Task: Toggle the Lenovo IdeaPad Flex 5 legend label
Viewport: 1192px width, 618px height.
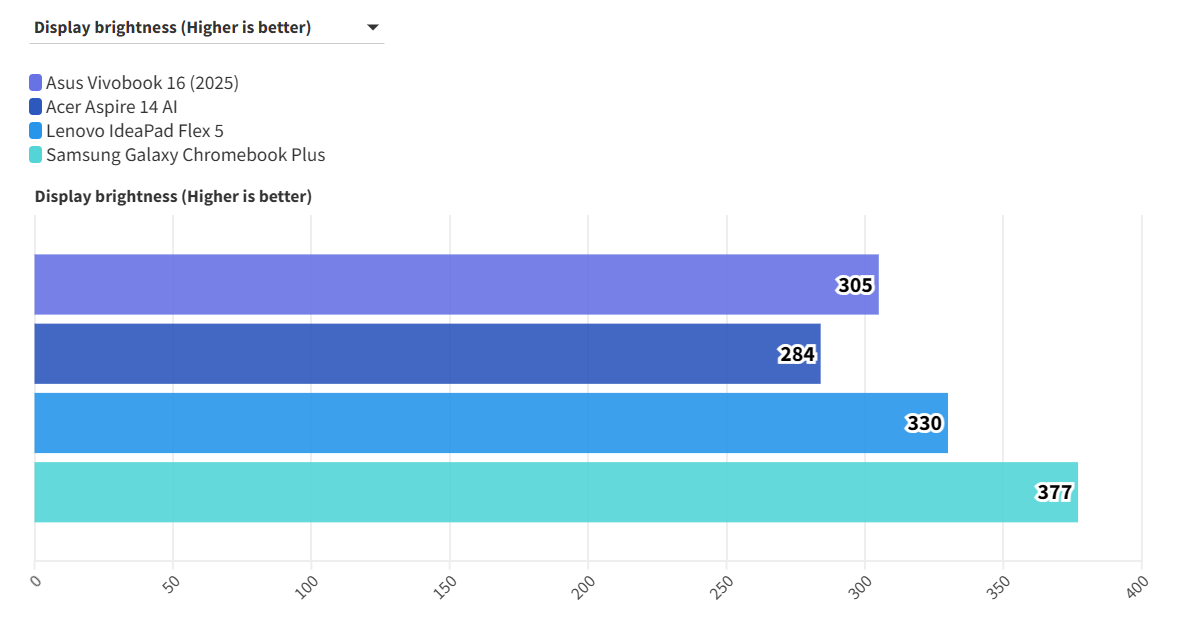Action: (135, 131)
